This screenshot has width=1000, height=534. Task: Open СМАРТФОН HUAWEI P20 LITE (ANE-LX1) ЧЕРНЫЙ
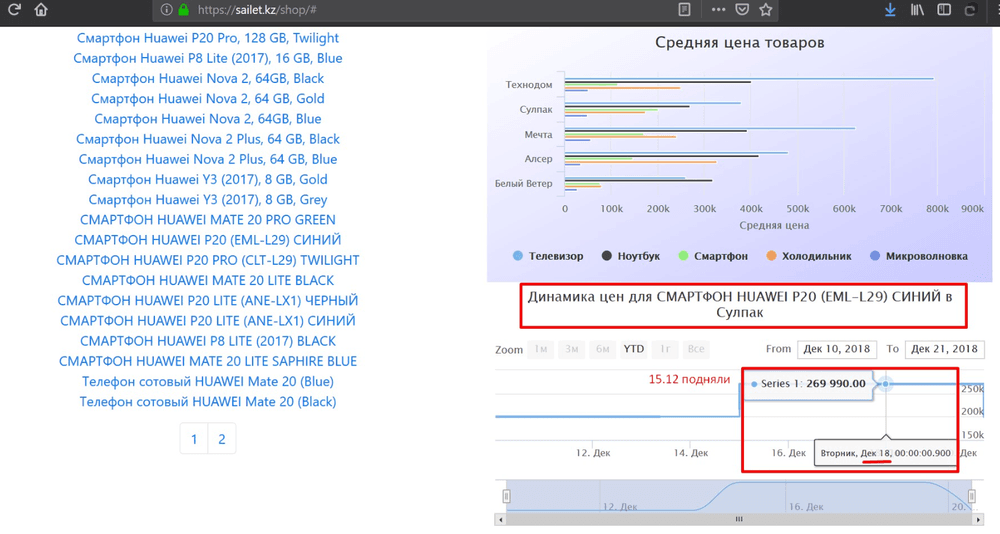pyautogui.click(x=208, y=300)
